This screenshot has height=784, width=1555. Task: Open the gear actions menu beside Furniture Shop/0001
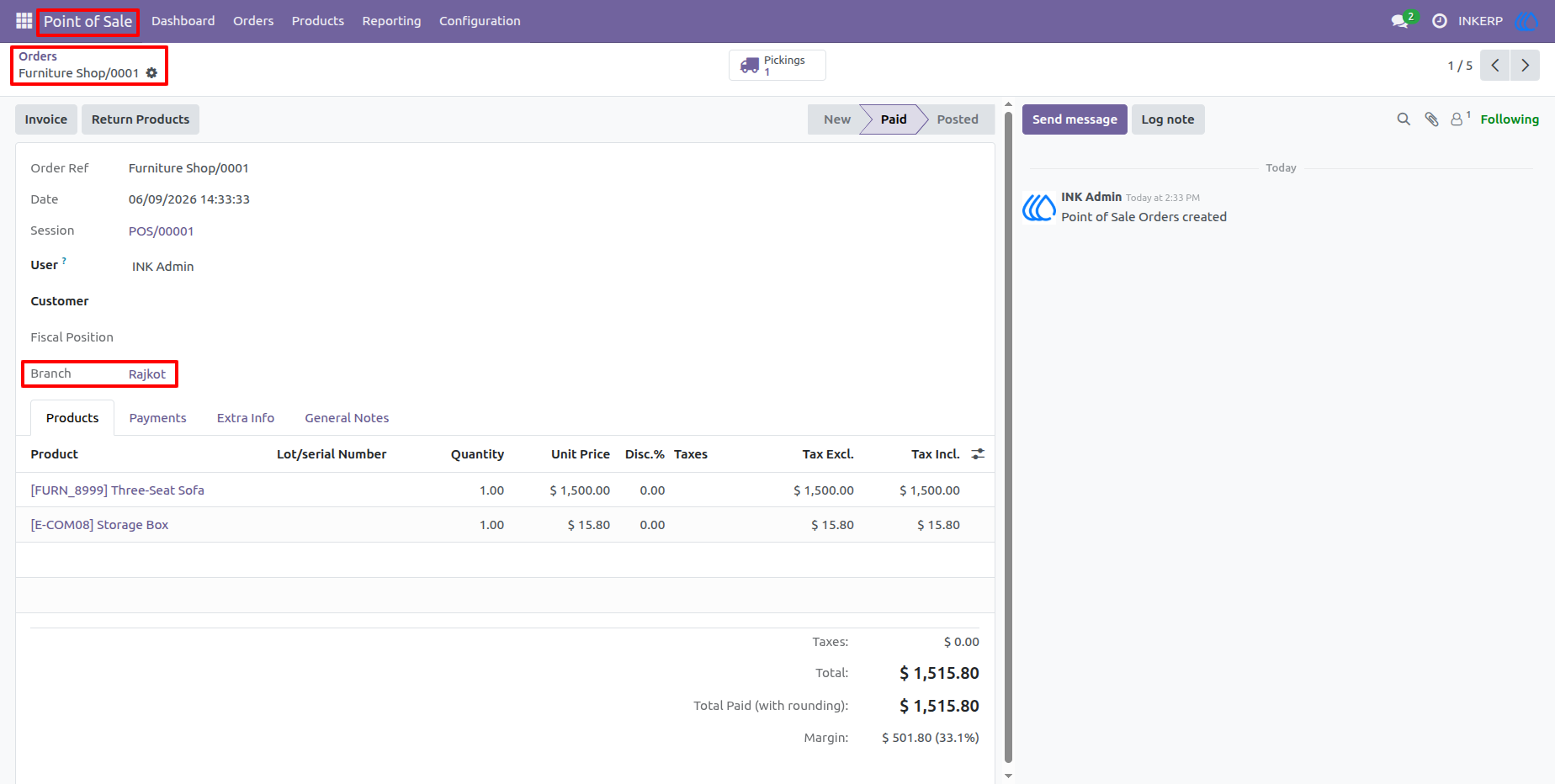(151, 73)
